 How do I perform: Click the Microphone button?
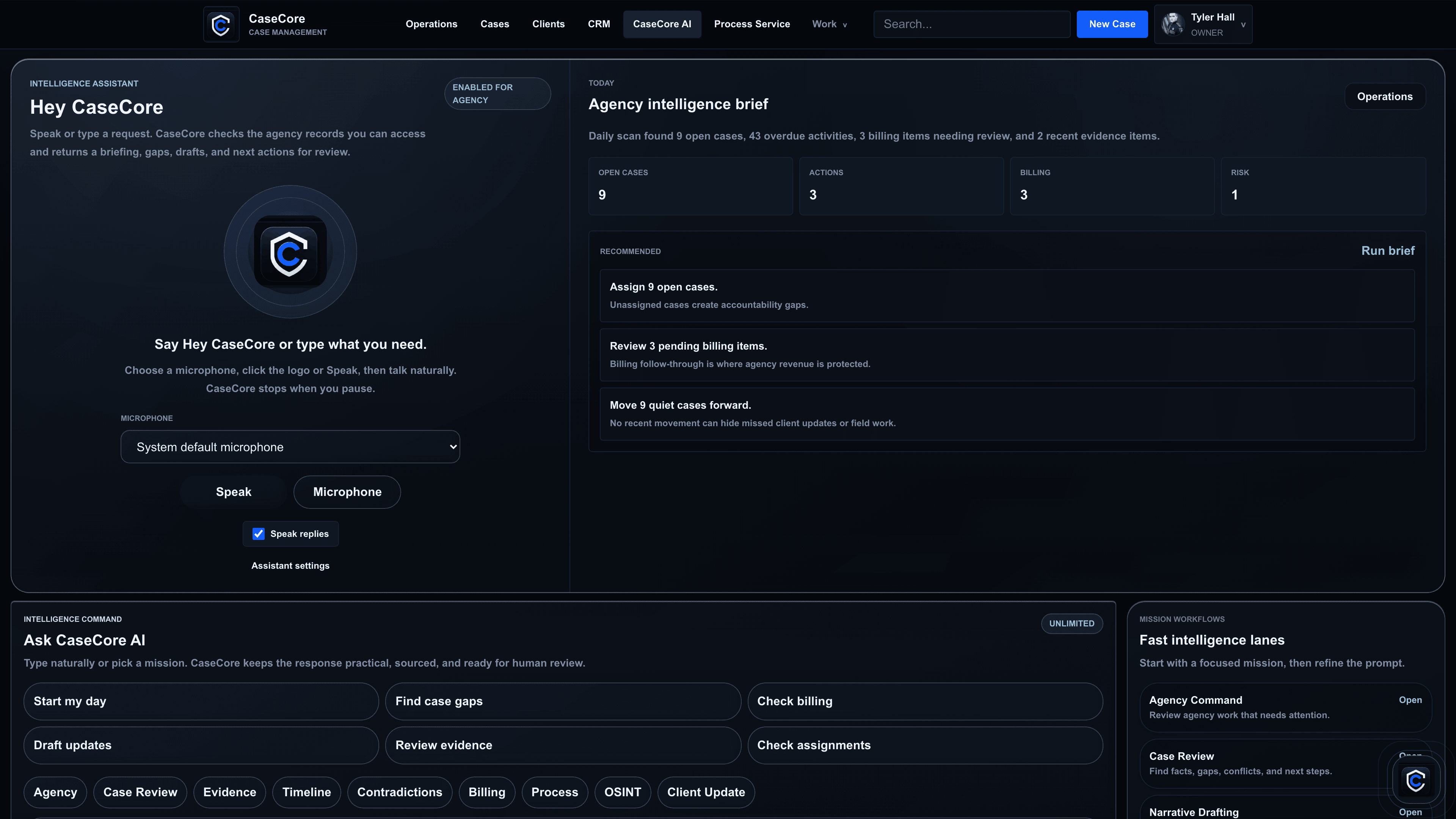click(x=347, y=492)
